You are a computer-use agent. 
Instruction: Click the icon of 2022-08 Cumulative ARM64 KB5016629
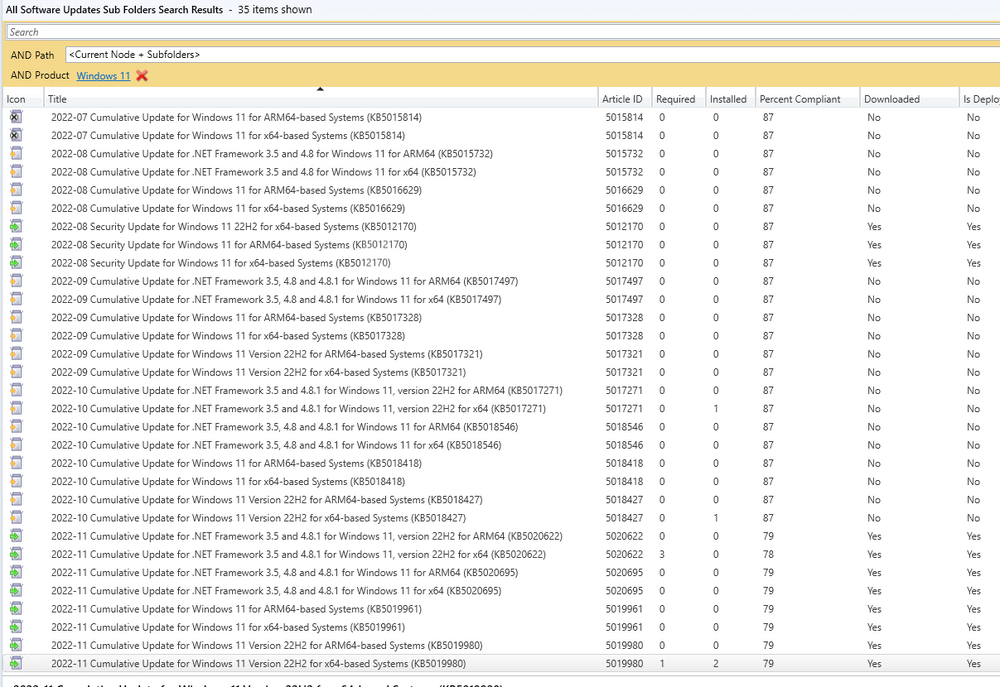point(15,190)
